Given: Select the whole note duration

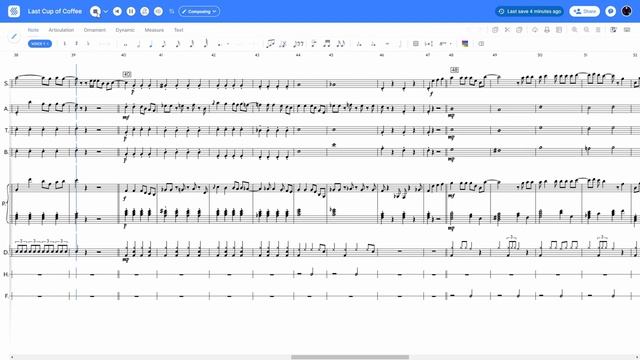Looking at the screenshot, I should point(126,44).
